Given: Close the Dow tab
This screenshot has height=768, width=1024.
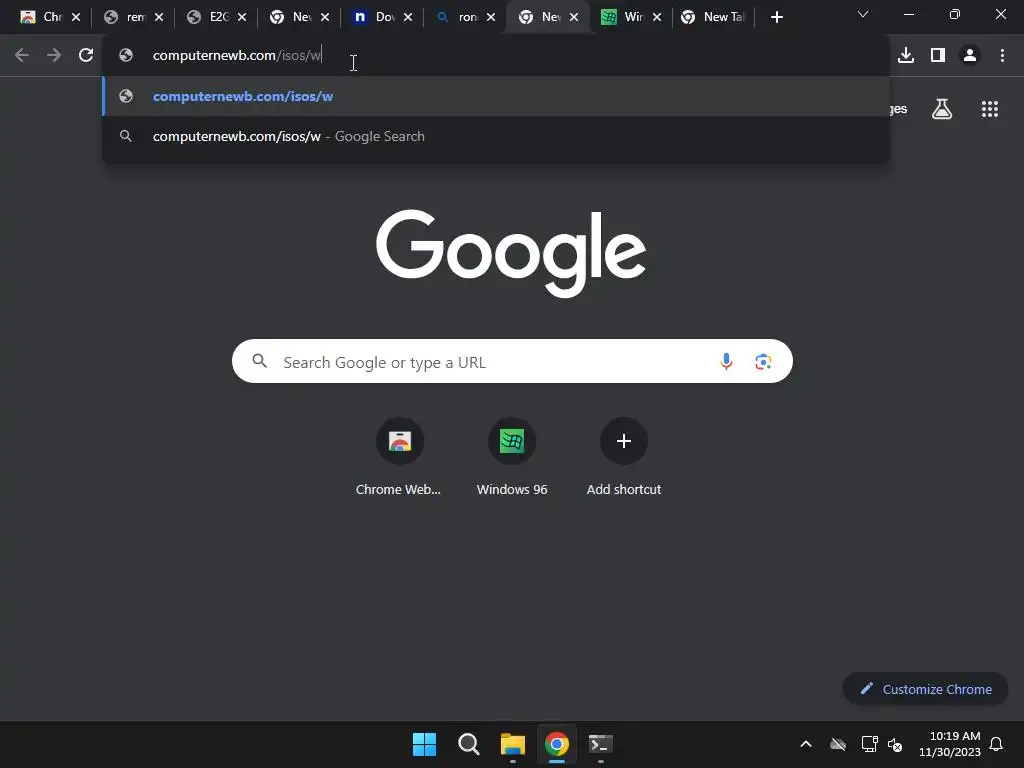Looking at the screenshot, I should 408,18.
